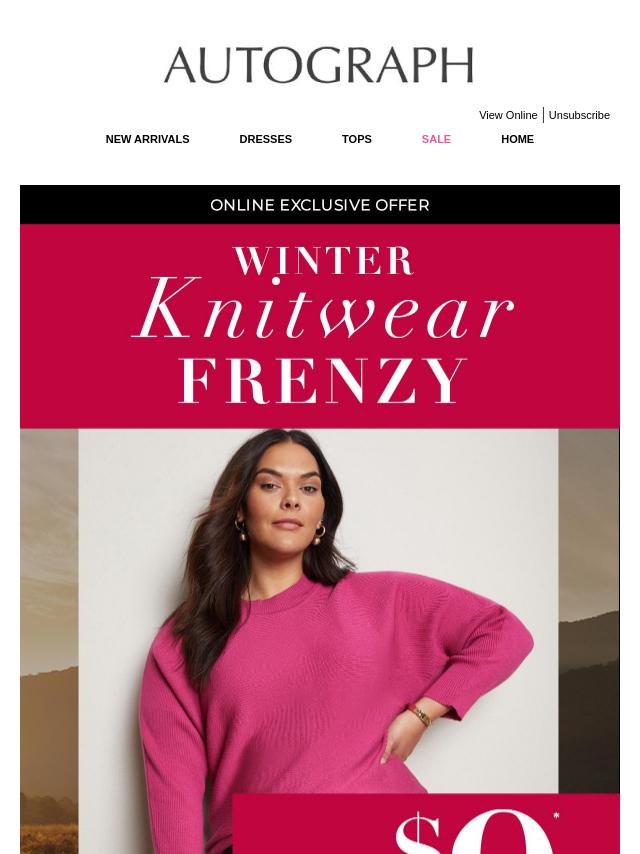This screenshot has width=640, height=854.
Task: Click the script Knitwear headline text
Action: click(x=322, y=309)
